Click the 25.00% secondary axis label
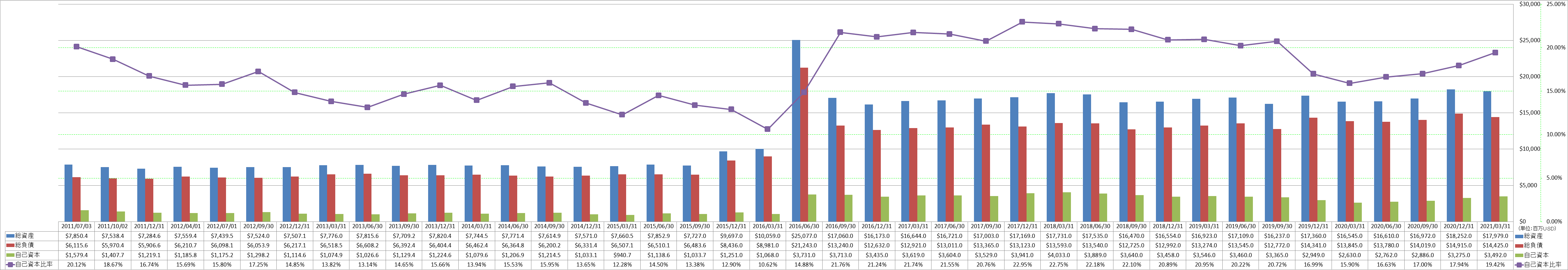Screen dimensions: 1568x270 [1556, 4]
